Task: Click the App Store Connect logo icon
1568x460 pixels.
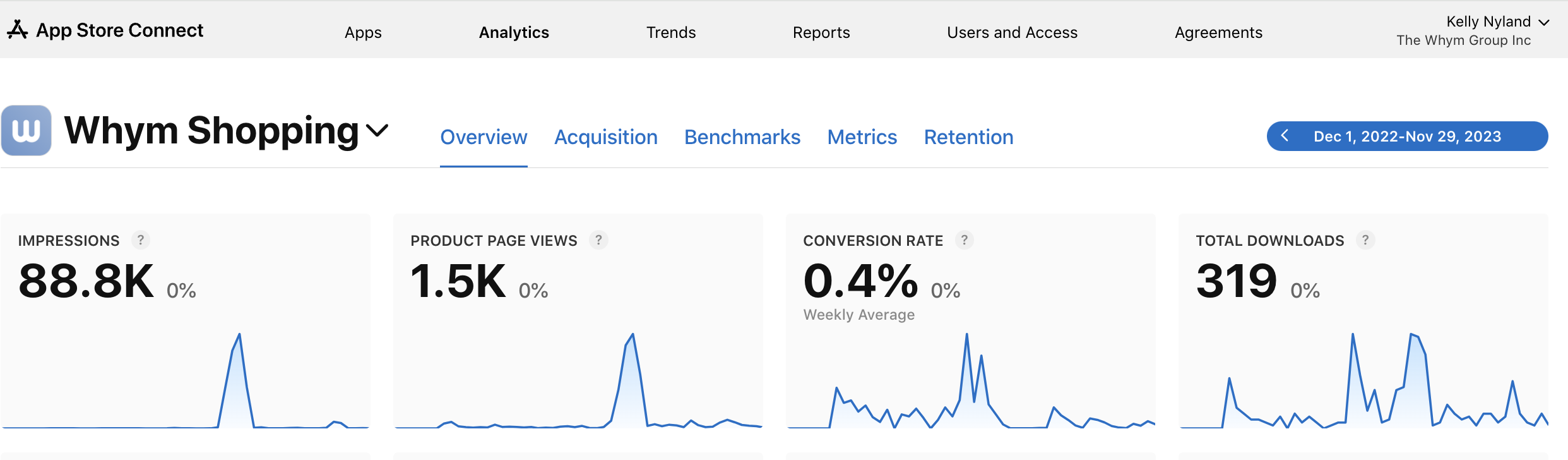Action: (18, 30)
